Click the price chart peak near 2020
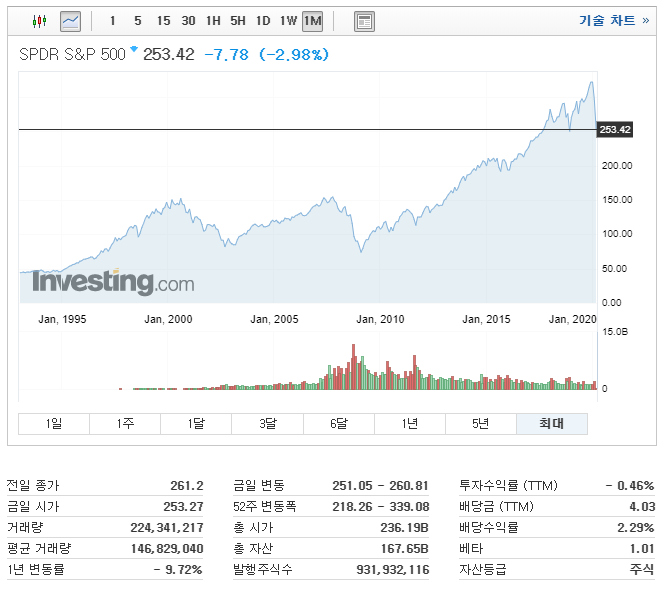Image resolution: width=668 pixels, height=594 pixels. click(591, 82)
